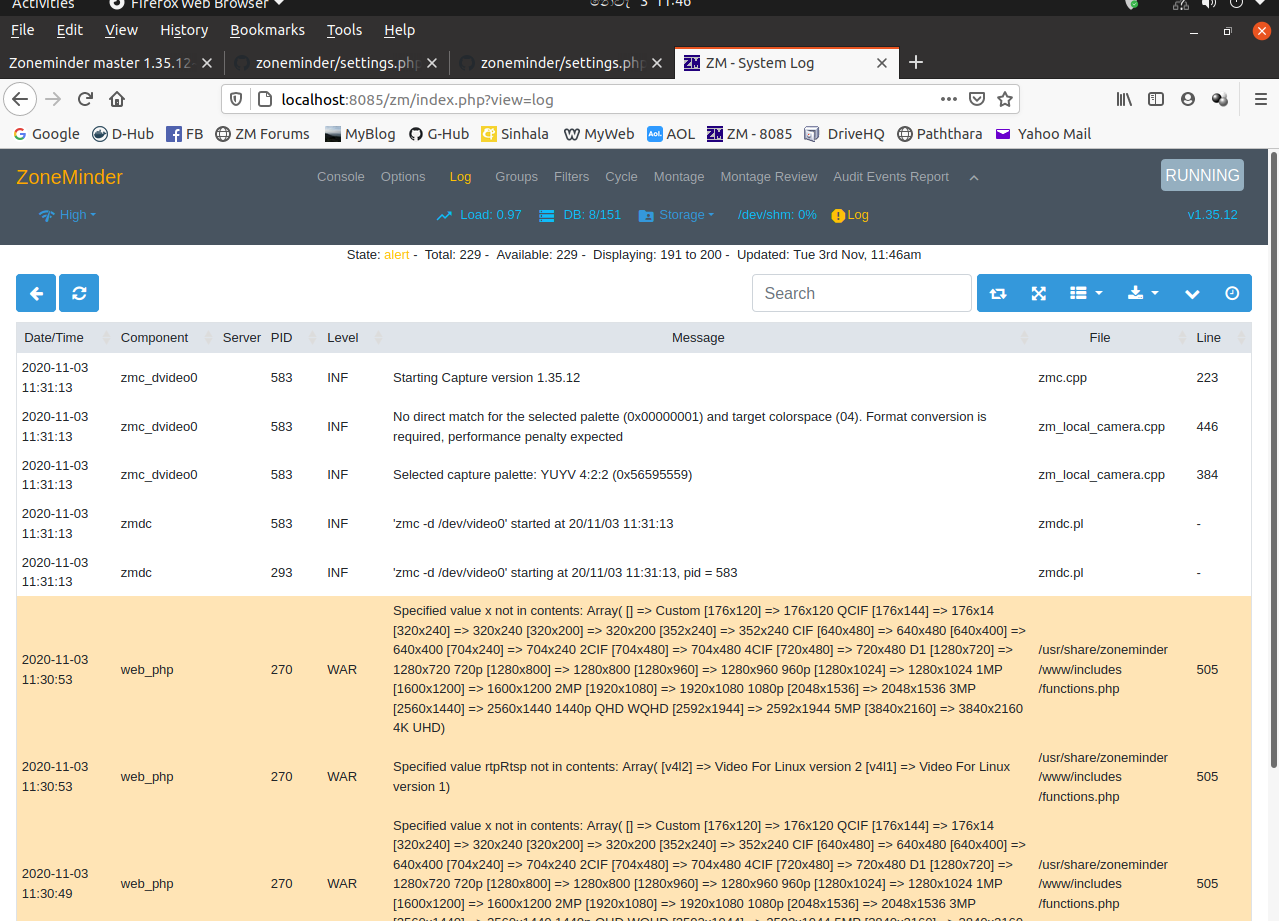The width and height of the screenshot is (1279, 921).
Task: Sort the table by File column
Action: coord(1110,338)
